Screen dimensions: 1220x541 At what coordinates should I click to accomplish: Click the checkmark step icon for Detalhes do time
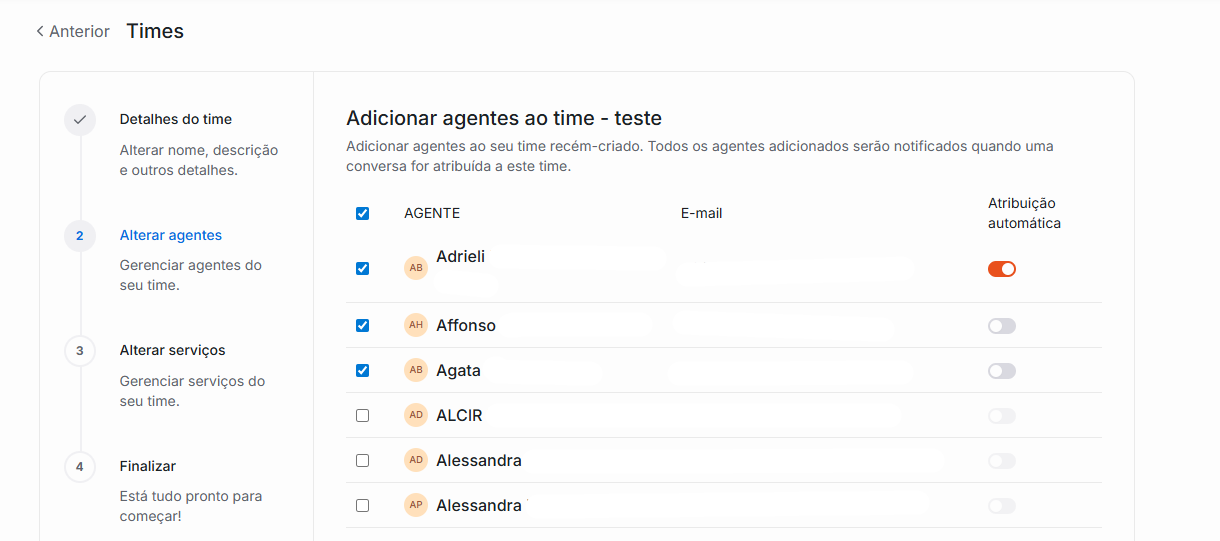(80, 120)
